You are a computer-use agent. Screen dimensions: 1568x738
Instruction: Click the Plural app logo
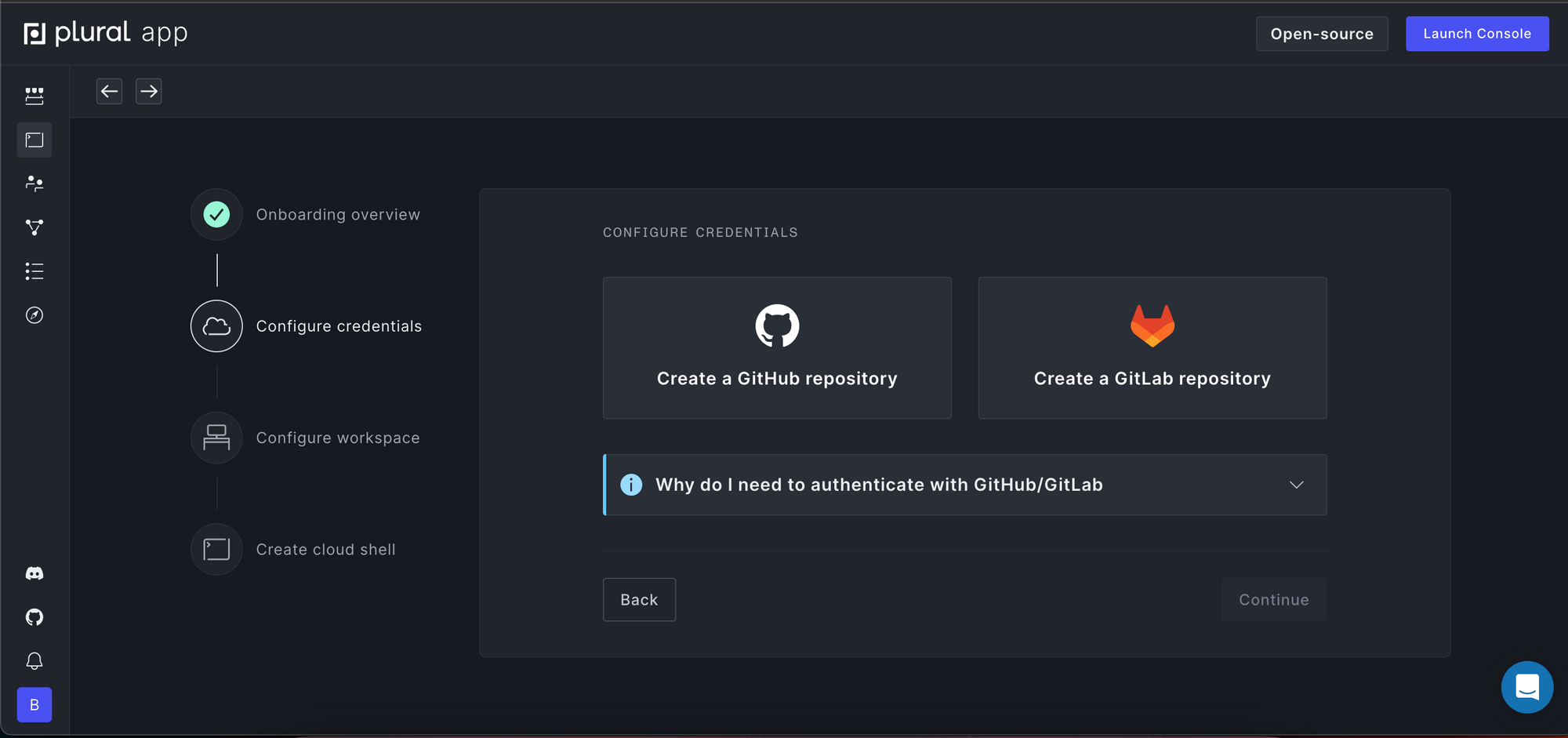coord(106,33)
